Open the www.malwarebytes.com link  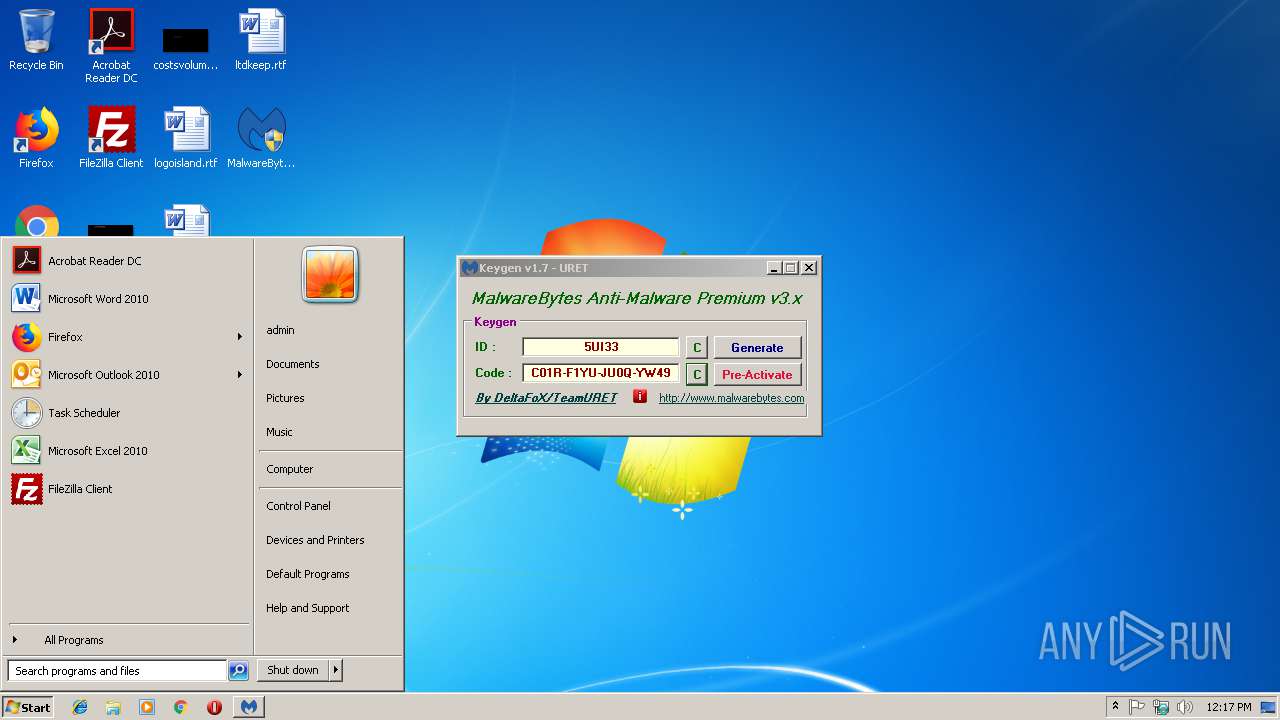731,398
